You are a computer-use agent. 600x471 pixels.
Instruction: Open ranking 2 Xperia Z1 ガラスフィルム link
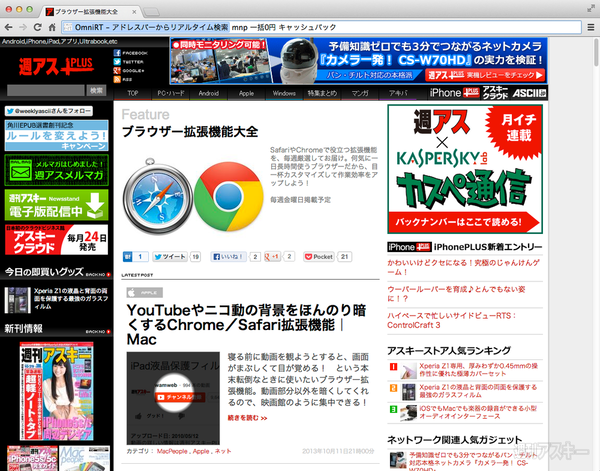[x=478, y=391]
